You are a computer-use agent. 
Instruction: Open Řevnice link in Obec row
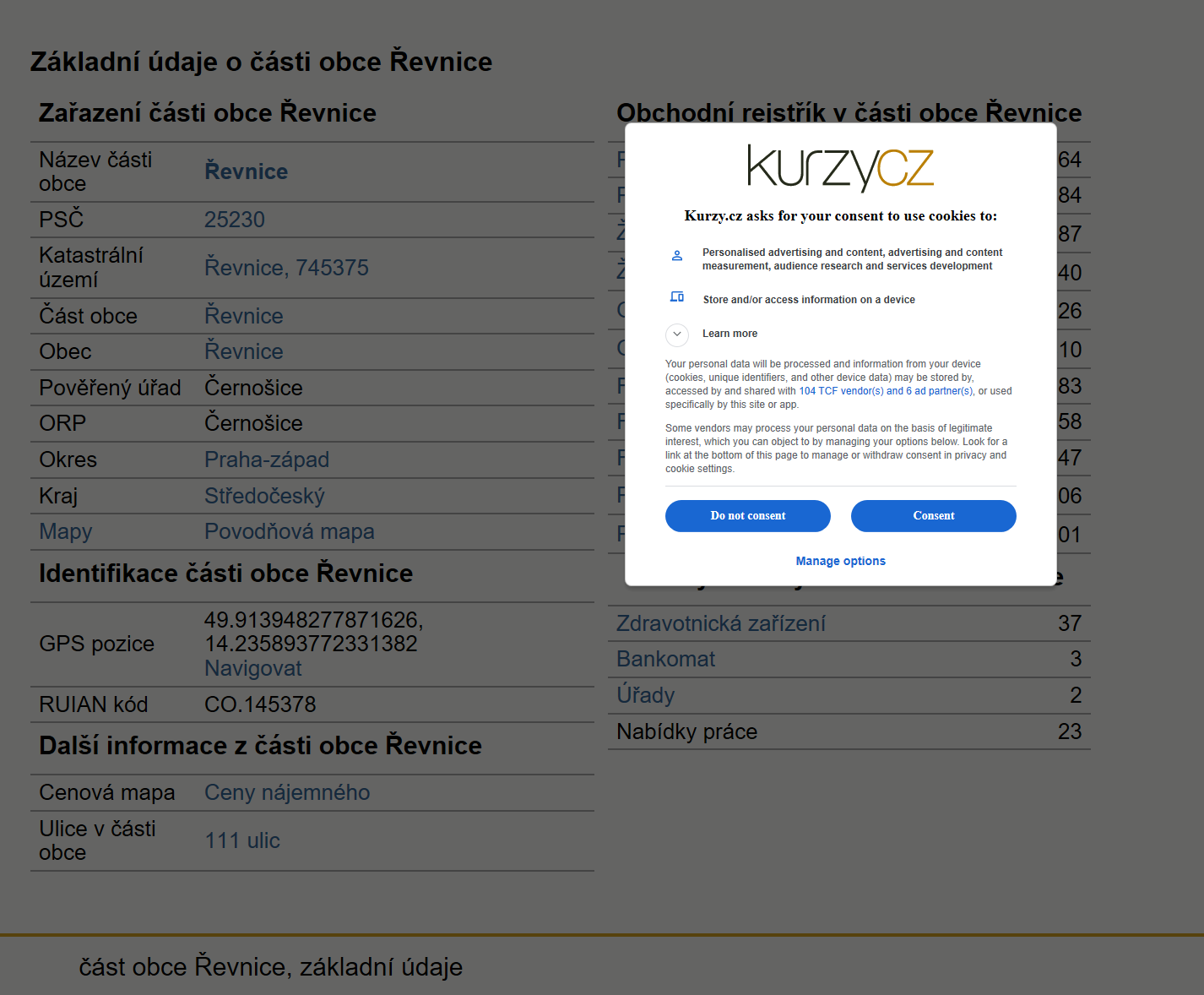[244, 351]
